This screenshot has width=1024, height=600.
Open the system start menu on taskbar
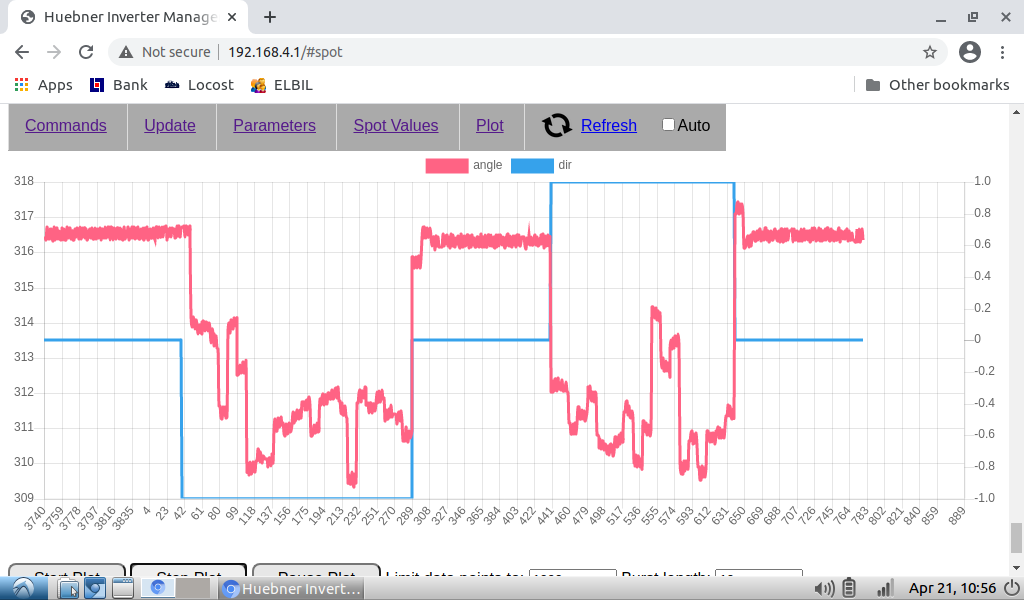[x=22, y=588]
